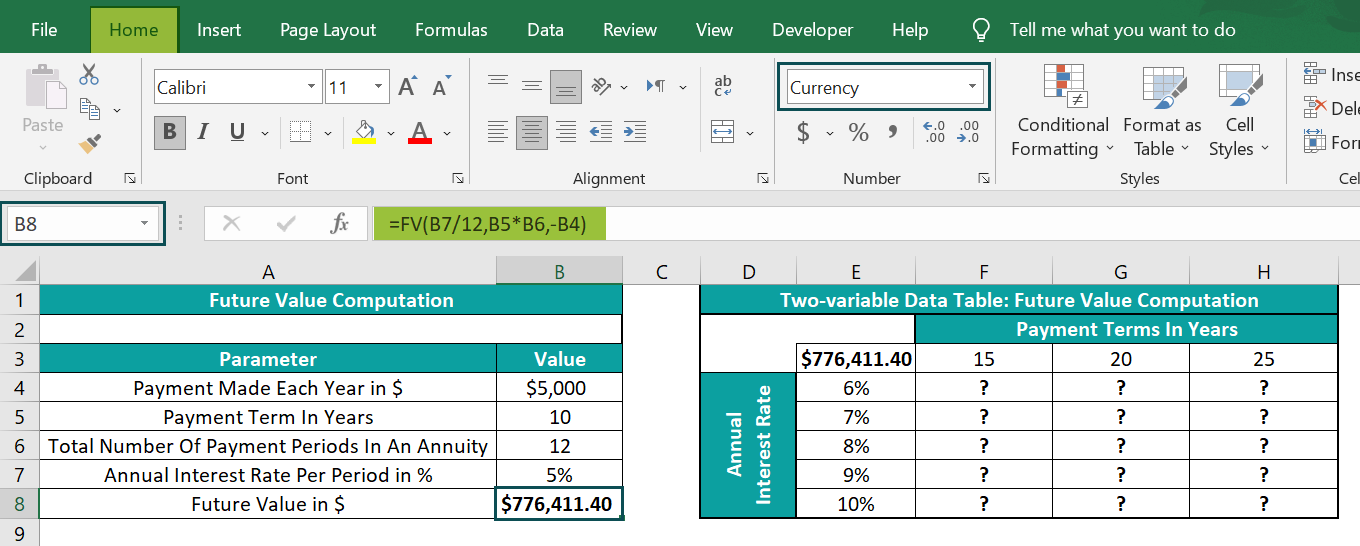
Task: Click the Wrap Text icon
Action: coord(723,86)
